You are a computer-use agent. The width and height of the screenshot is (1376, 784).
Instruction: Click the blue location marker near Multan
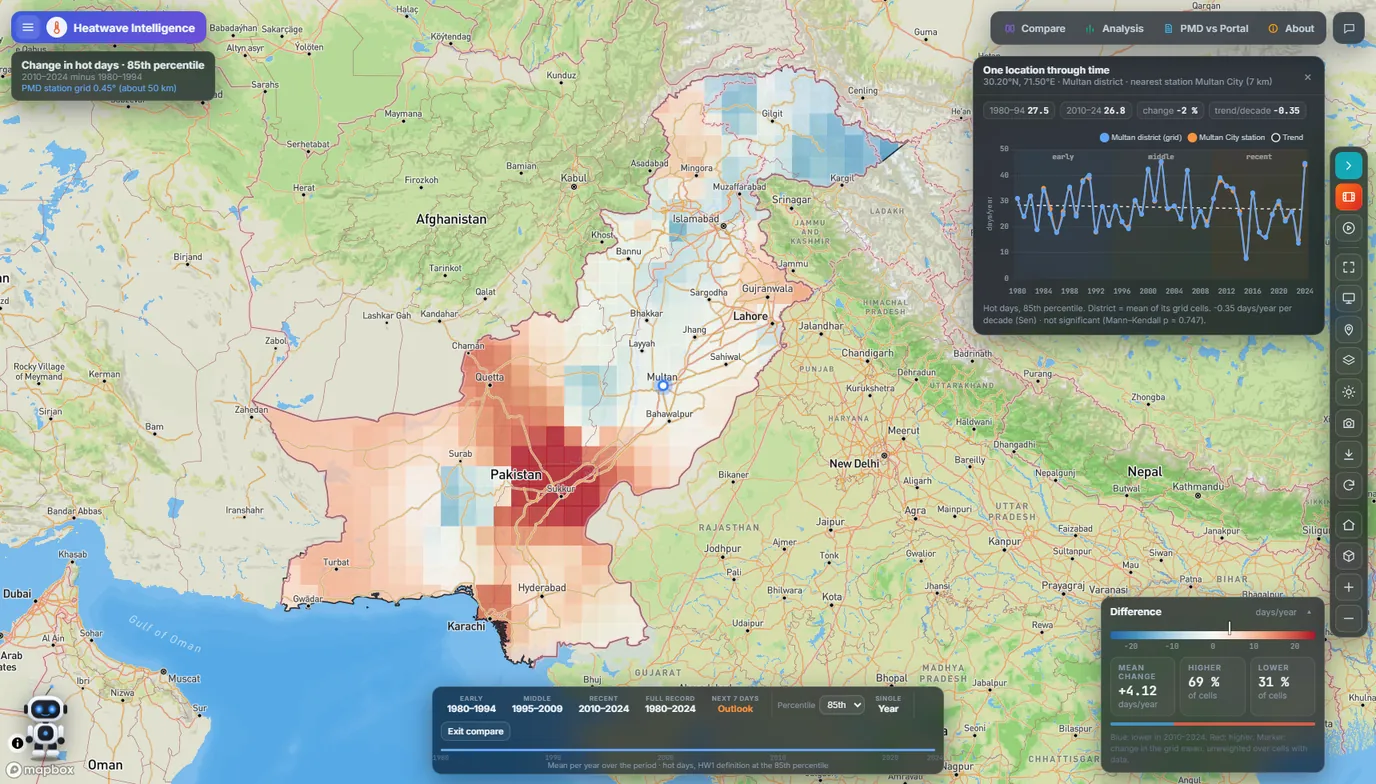tap(662, 385)
